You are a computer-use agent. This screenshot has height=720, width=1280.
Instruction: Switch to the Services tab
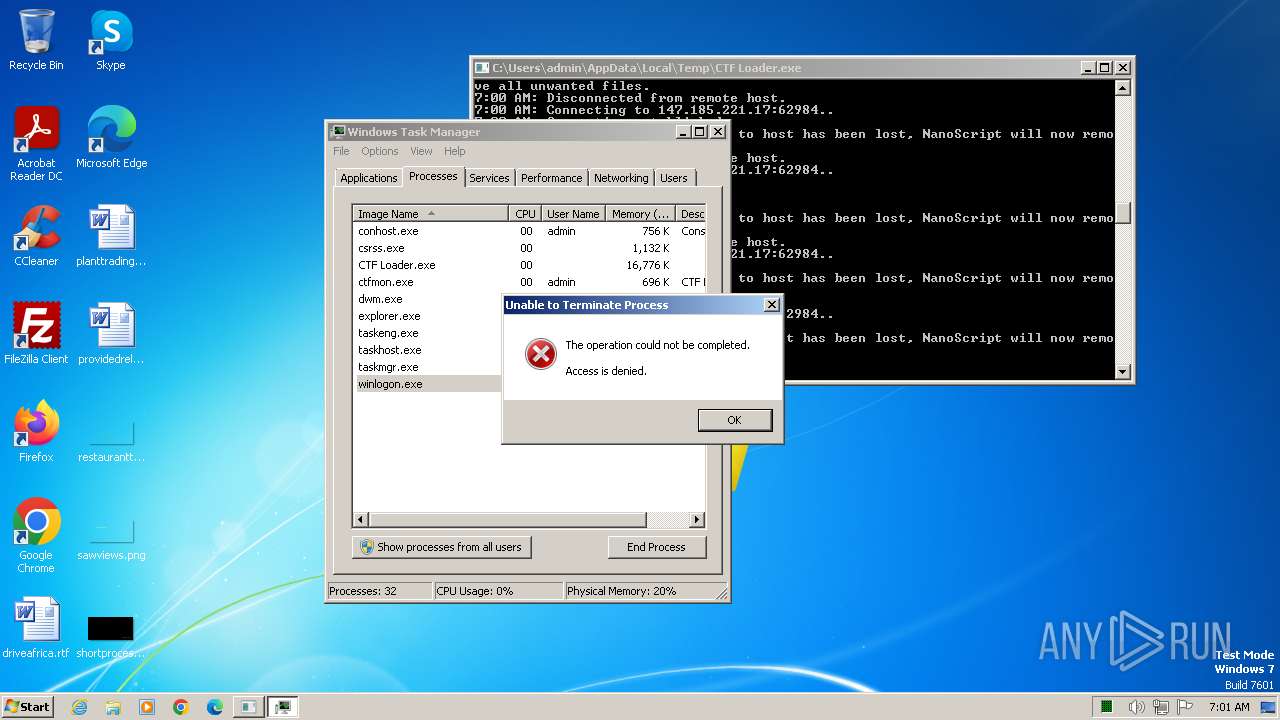[x=489, y=178]
